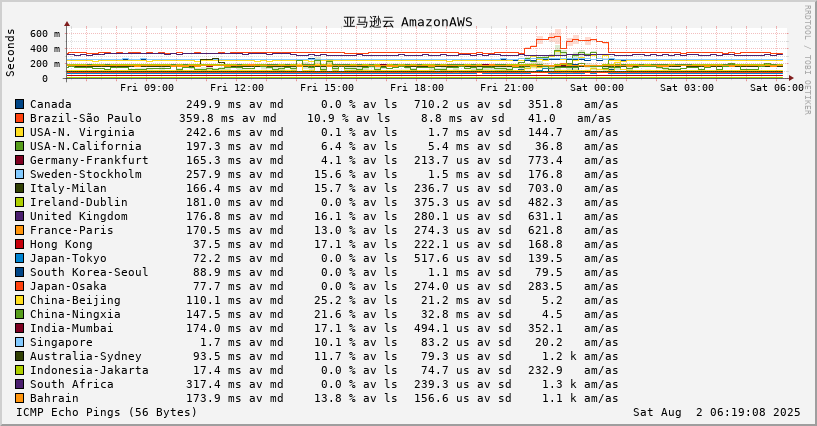This screenshot has width=817, height=426.
Task: Click the 'Canada' legend name
Action: click(x=51, y=104)
